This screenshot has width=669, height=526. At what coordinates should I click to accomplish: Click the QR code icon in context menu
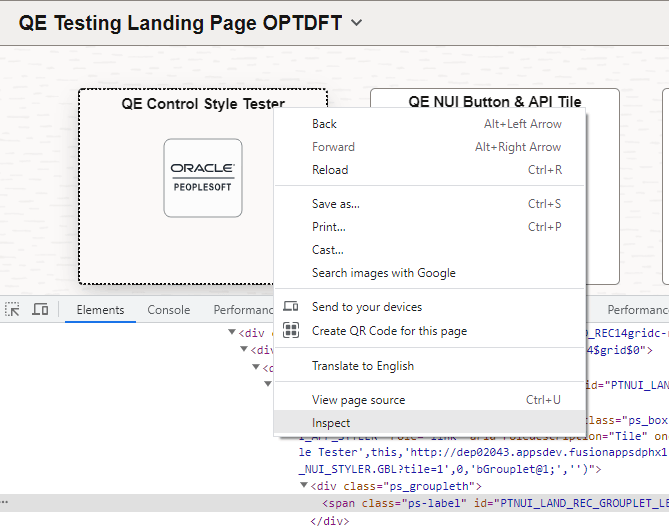click(x=291, y=330)
